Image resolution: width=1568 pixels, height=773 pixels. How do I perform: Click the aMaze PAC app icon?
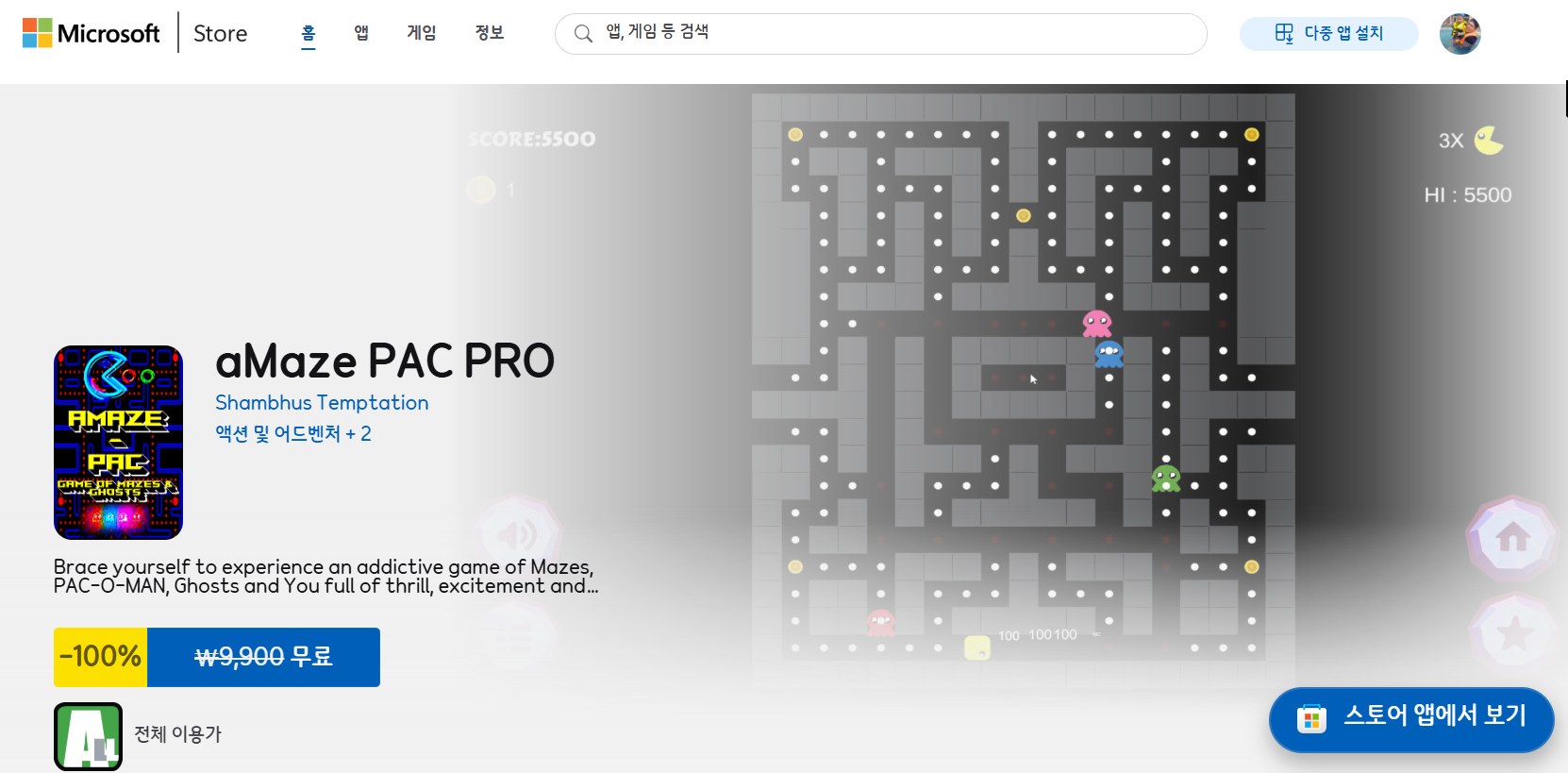point(118,443)
